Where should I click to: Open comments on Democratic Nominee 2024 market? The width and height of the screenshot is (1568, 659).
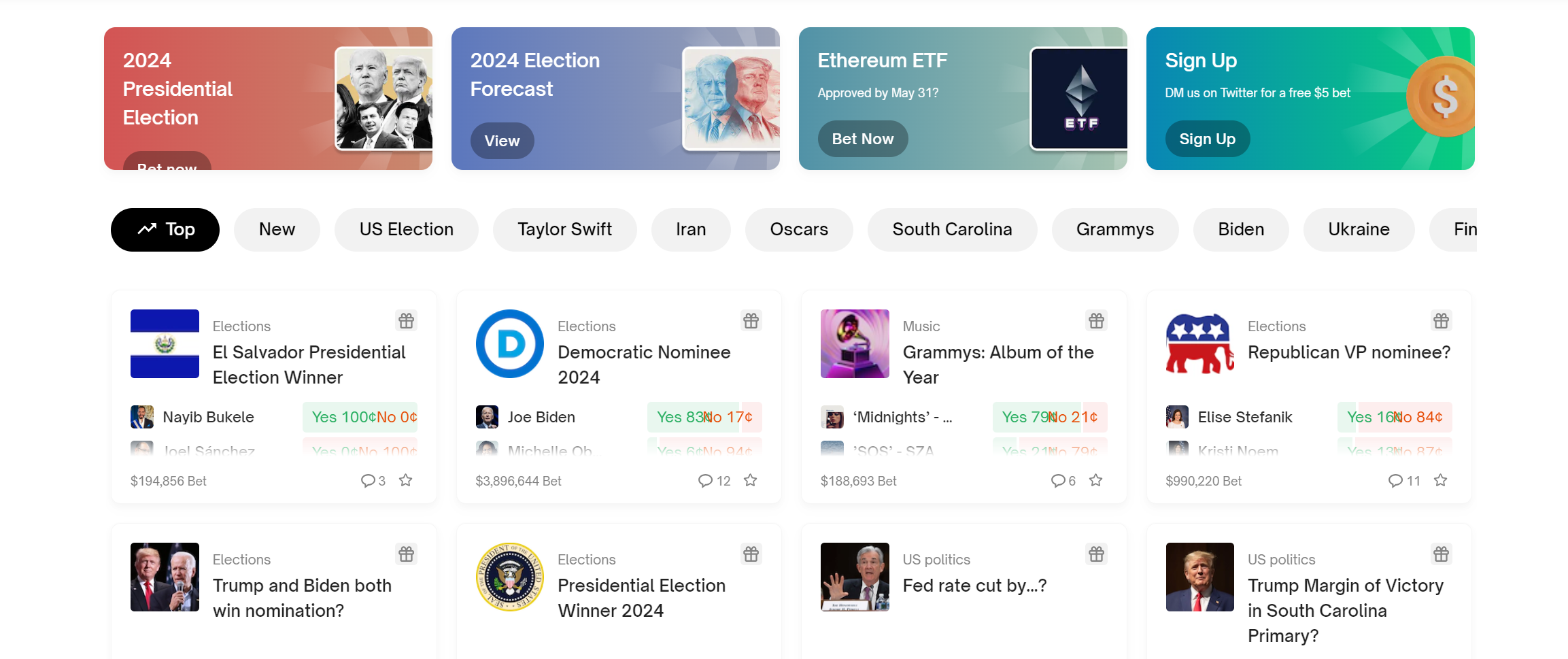tap(713, 481)
